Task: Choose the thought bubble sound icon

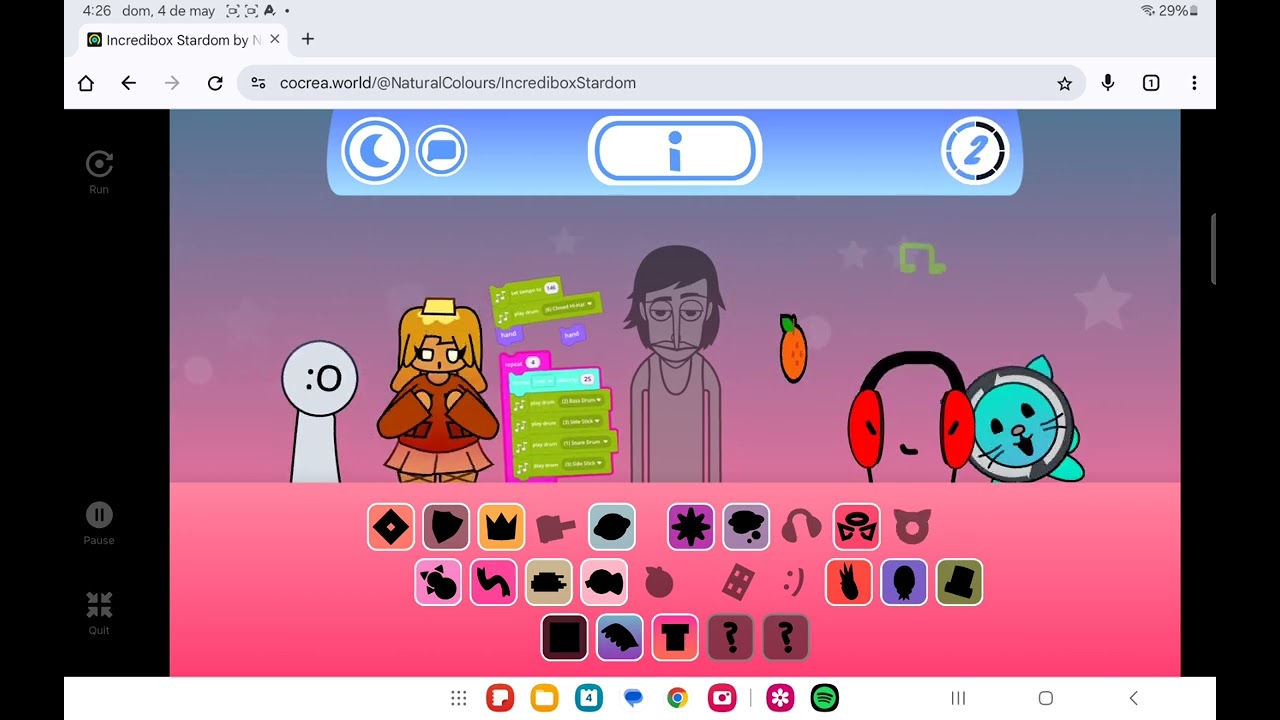Action: (x=746, y=527)
